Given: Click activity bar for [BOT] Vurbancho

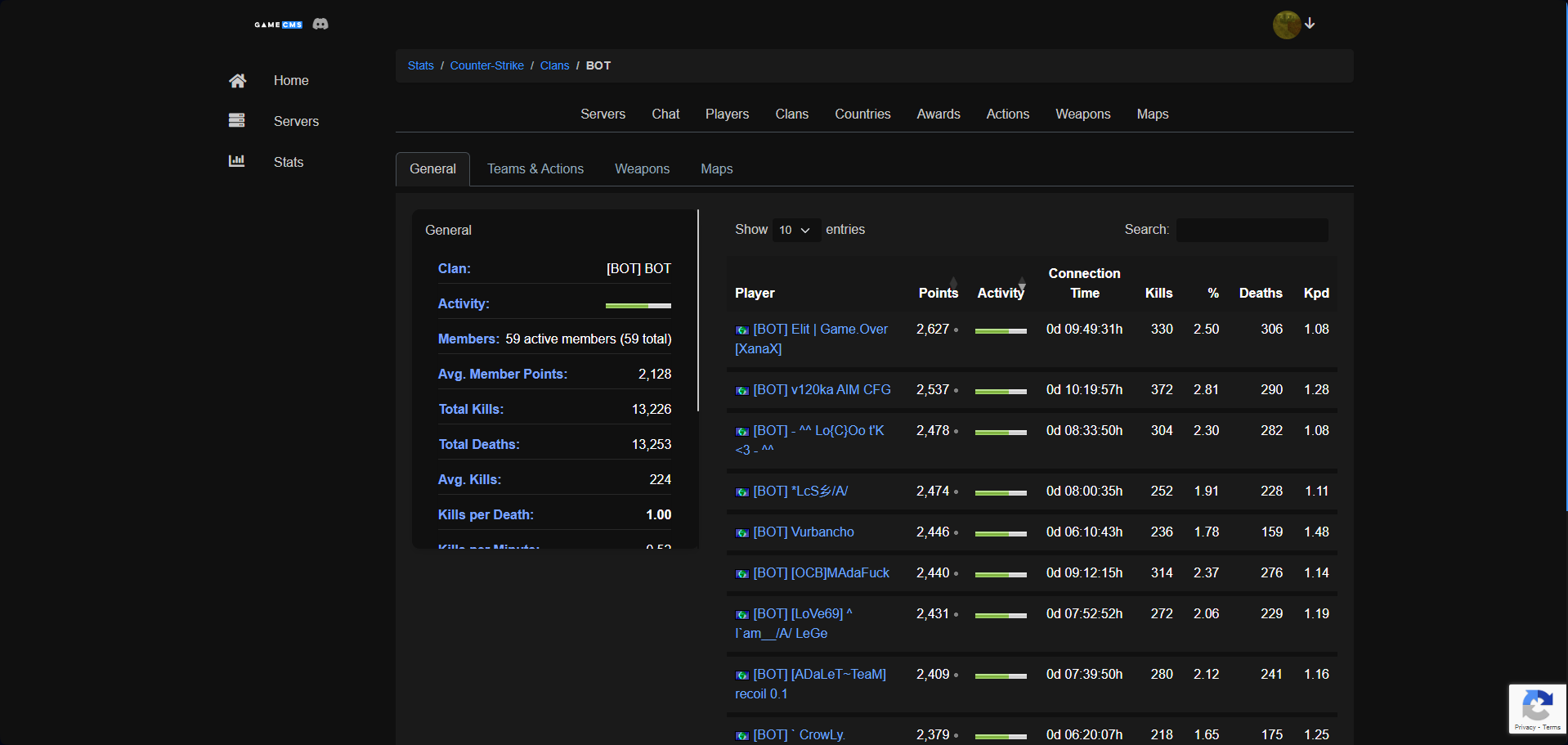Looking at the screenshot, I should coord(1001,533).
